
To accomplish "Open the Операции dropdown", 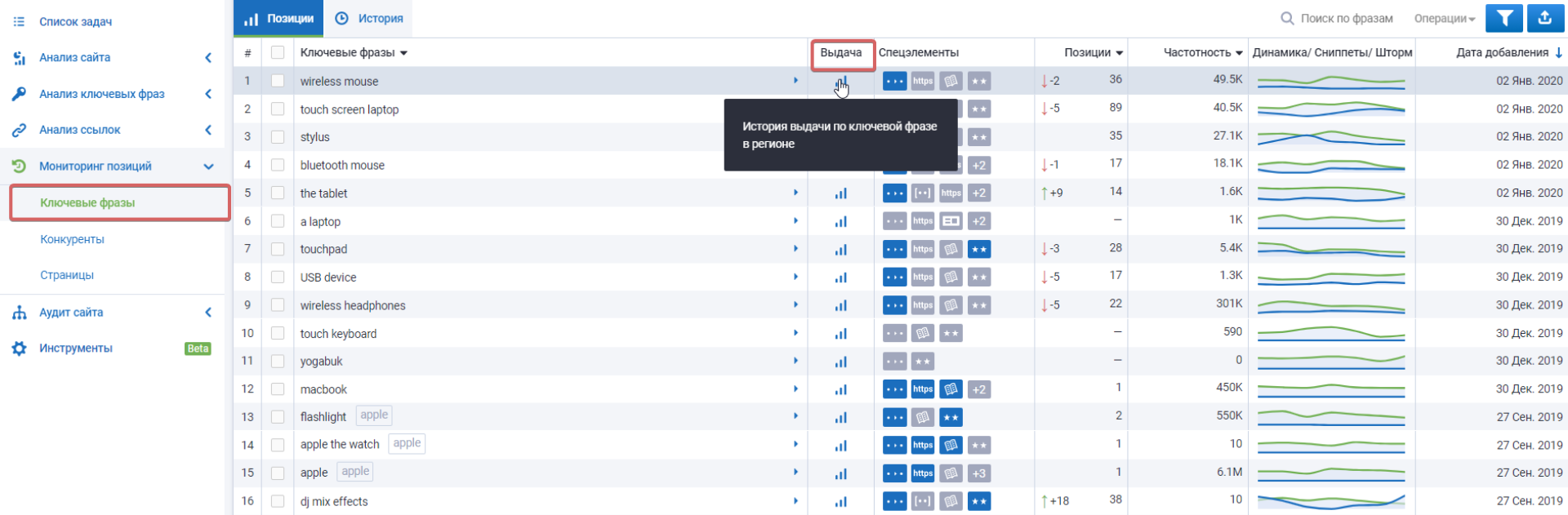I will [x=1444, y=19].
